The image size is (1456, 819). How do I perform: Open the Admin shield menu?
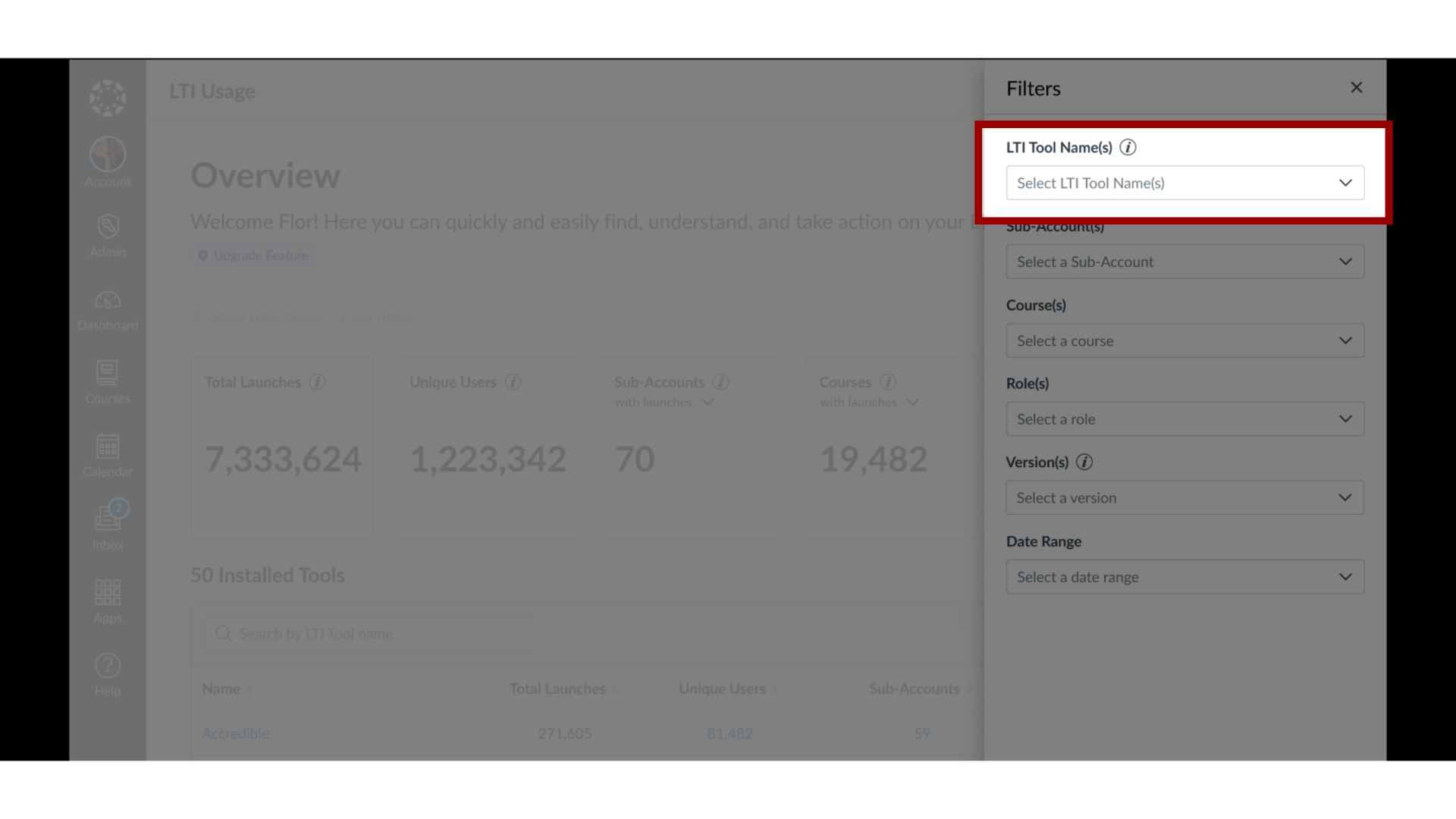pos(108,236)
